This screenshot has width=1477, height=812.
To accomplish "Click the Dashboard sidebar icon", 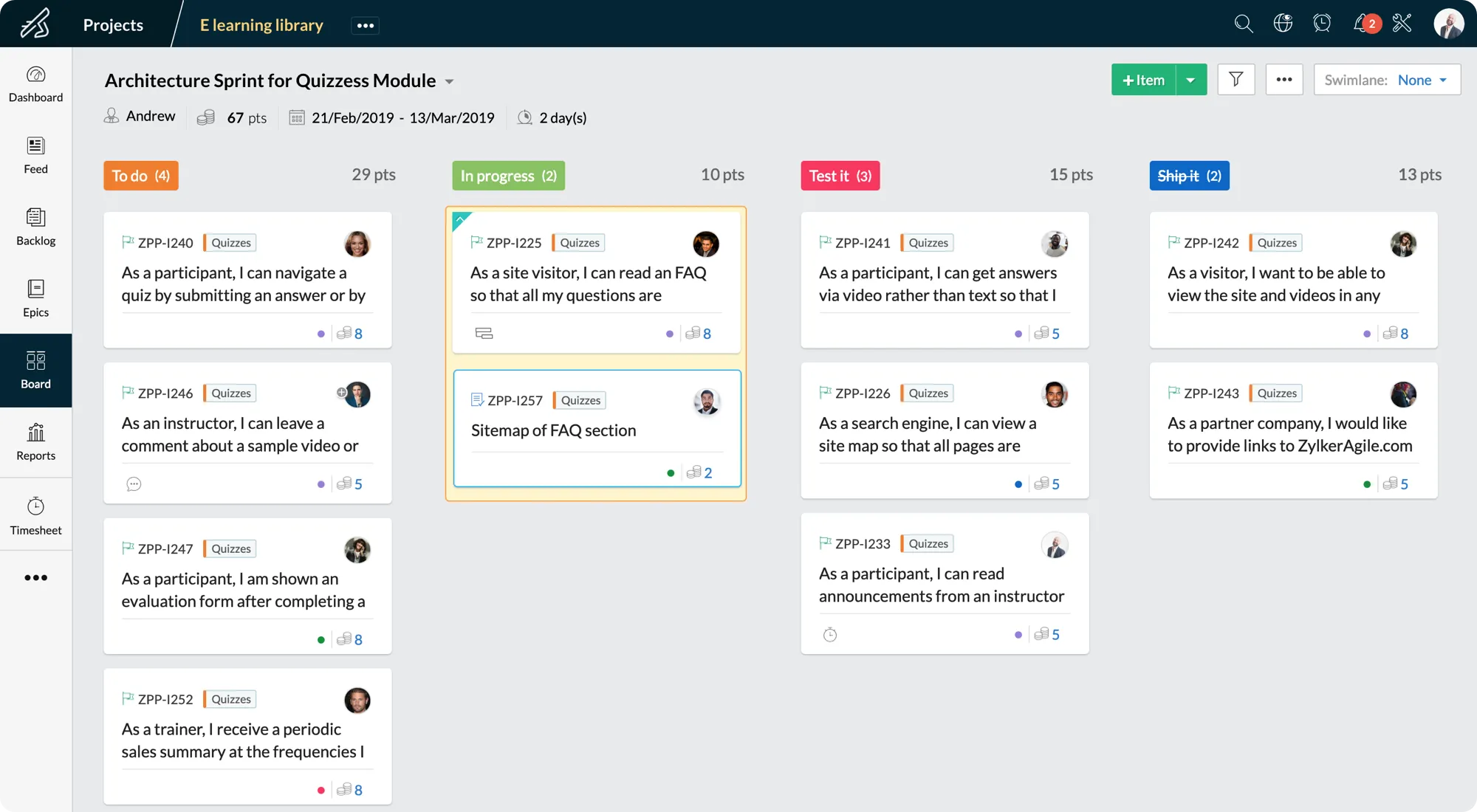I will 35,83.
